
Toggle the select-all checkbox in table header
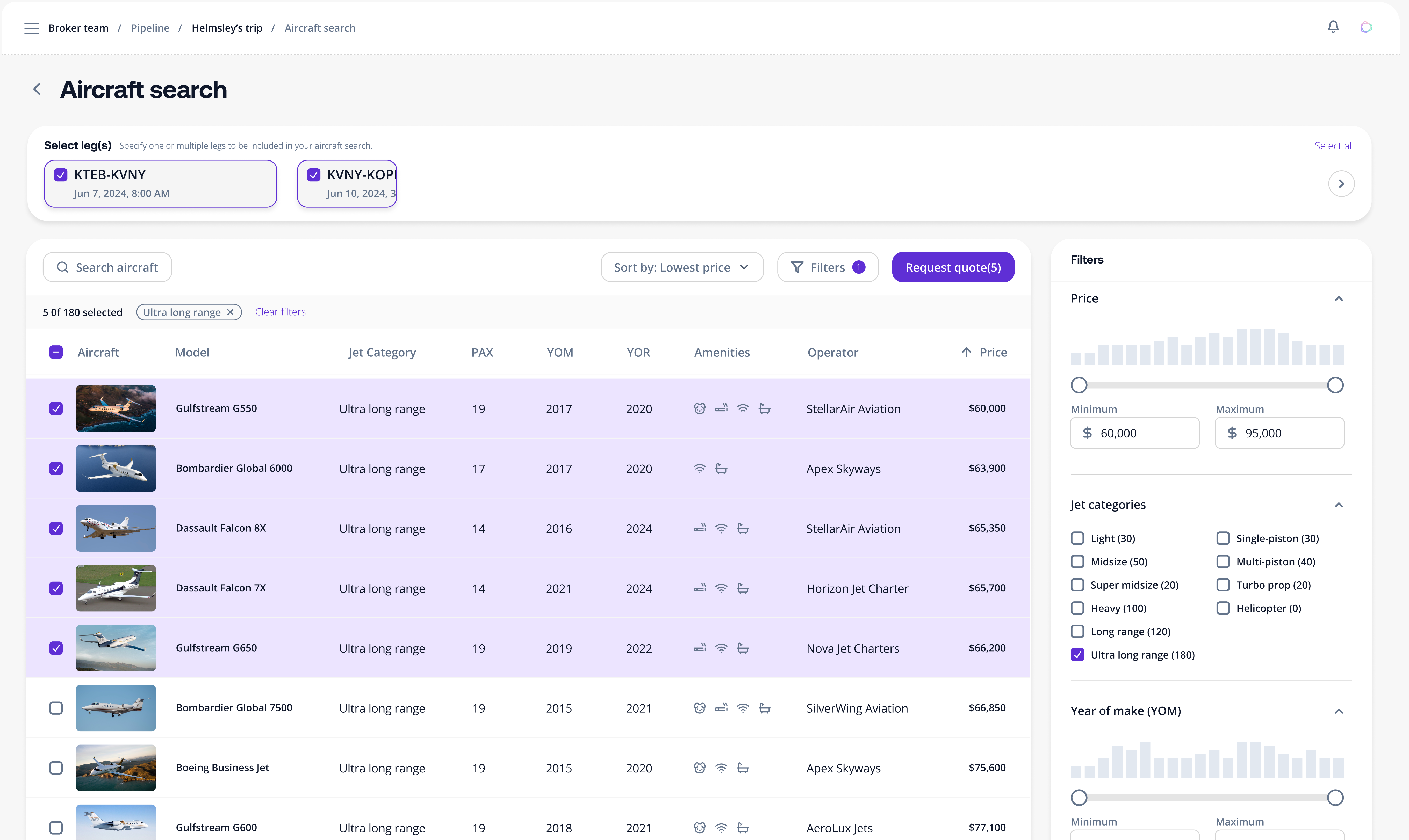(56, 352)
